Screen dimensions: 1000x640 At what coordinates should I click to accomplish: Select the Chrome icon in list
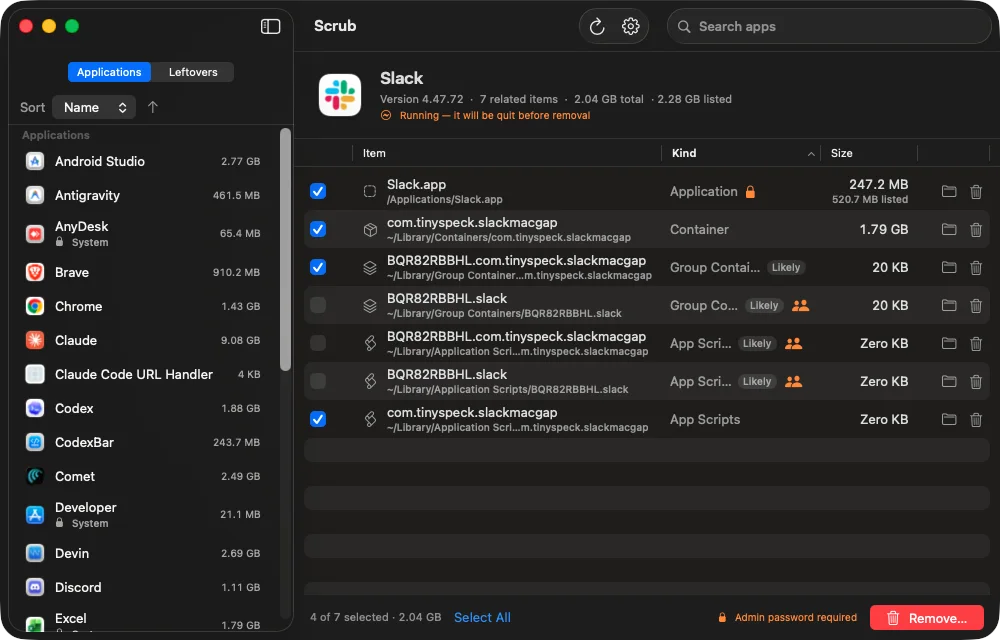[x=35, y=307]
